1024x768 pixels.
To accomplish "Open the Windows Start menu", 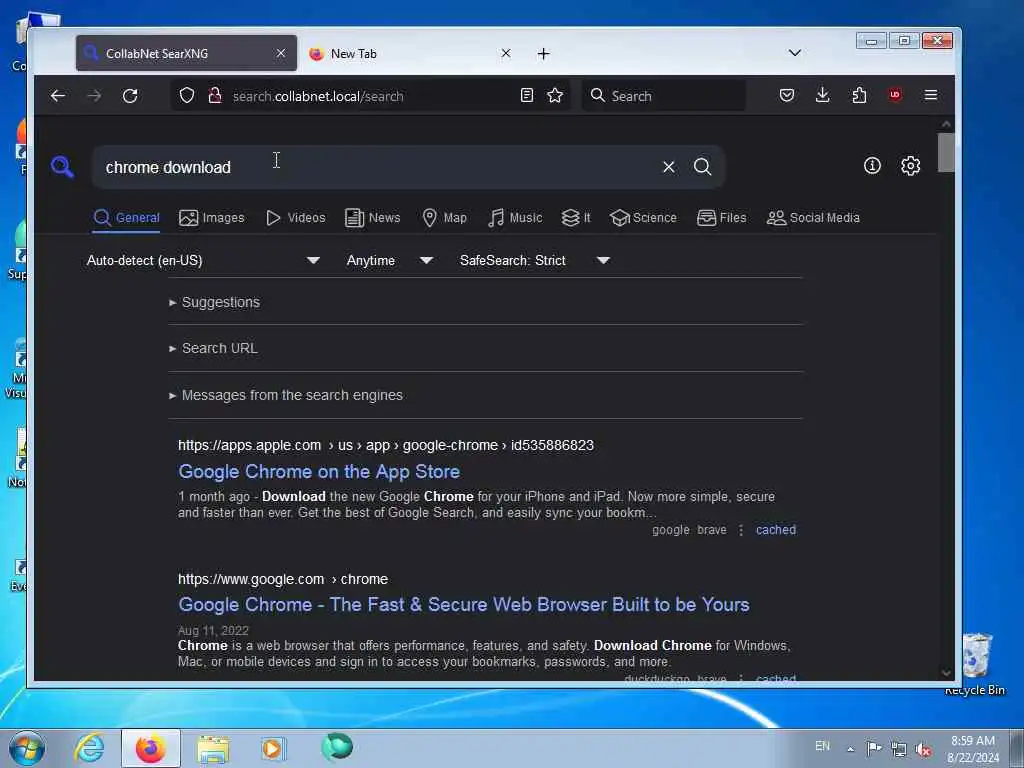I will coord(27,748).
